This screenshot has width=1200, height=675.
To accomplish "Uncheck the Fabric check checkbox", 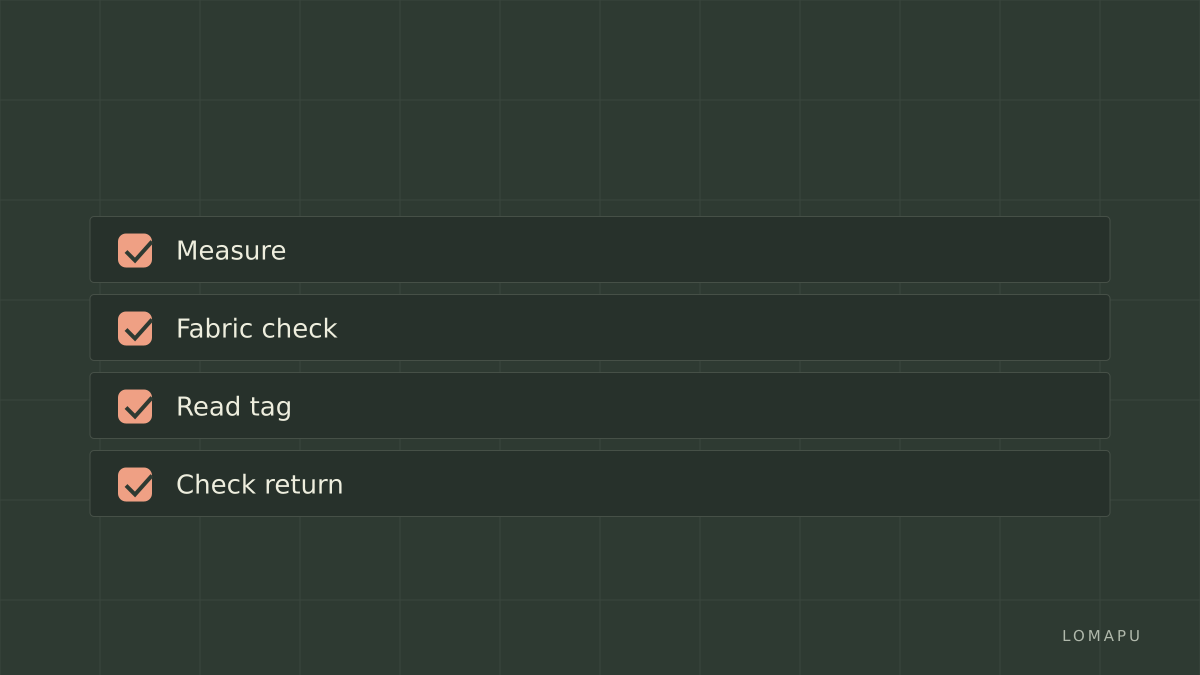I will point(135,328).
